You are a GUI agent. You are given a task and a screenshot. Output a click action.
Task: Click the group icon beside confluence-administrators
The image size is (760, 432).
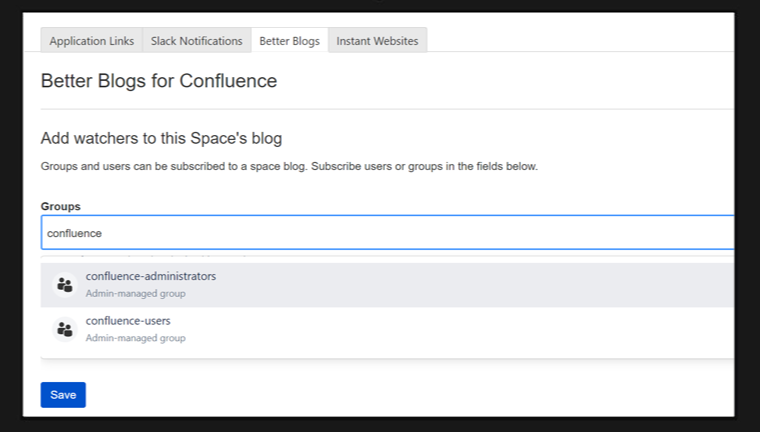[x=65, y=285]
